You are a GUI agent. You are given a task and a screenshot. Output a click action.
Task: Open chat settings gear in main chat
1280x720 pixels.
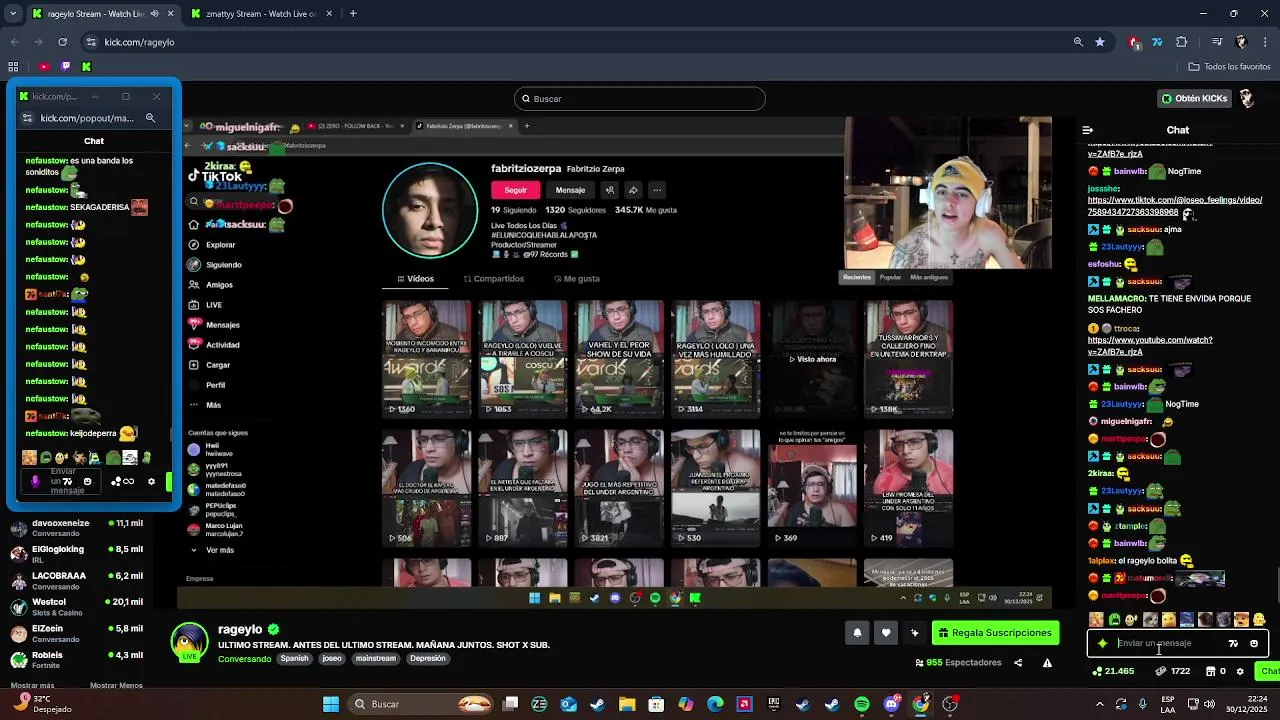tap(1240, 671)
